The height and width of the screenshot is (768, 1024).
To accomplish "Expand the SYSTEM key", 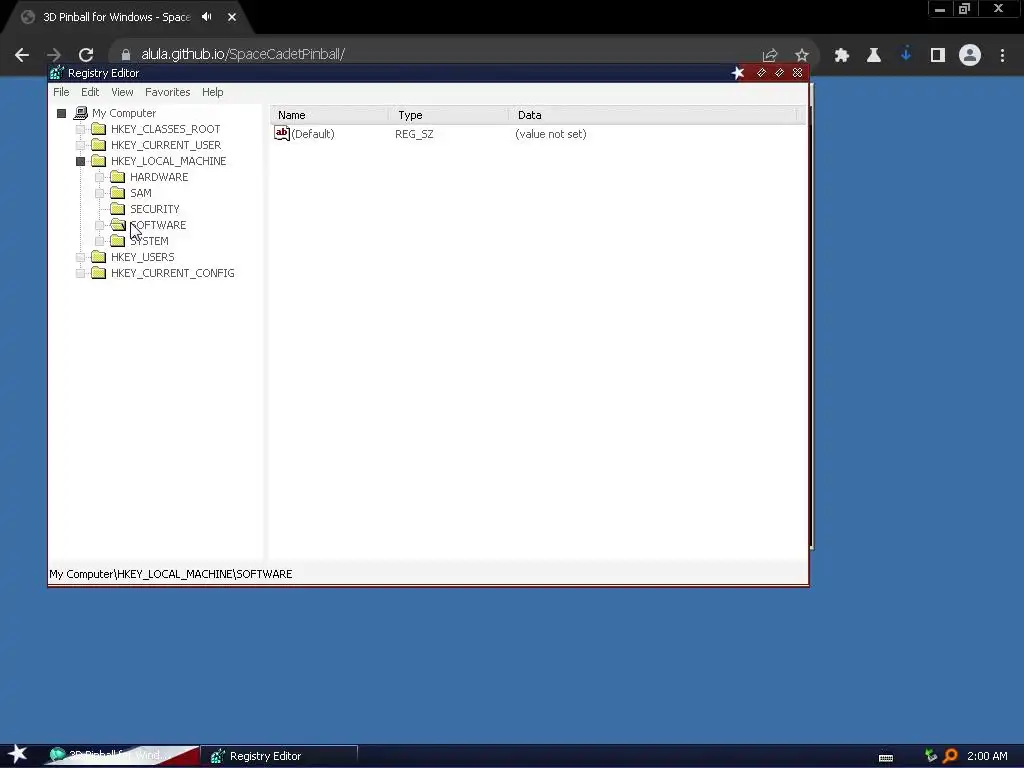I will 99,241.
